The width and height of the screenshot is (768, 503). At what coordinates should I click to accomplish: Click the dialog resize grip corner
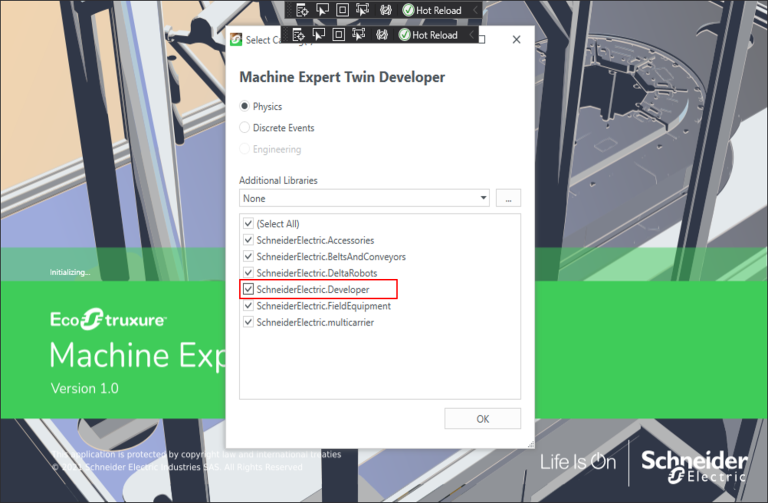coord(531,445)
